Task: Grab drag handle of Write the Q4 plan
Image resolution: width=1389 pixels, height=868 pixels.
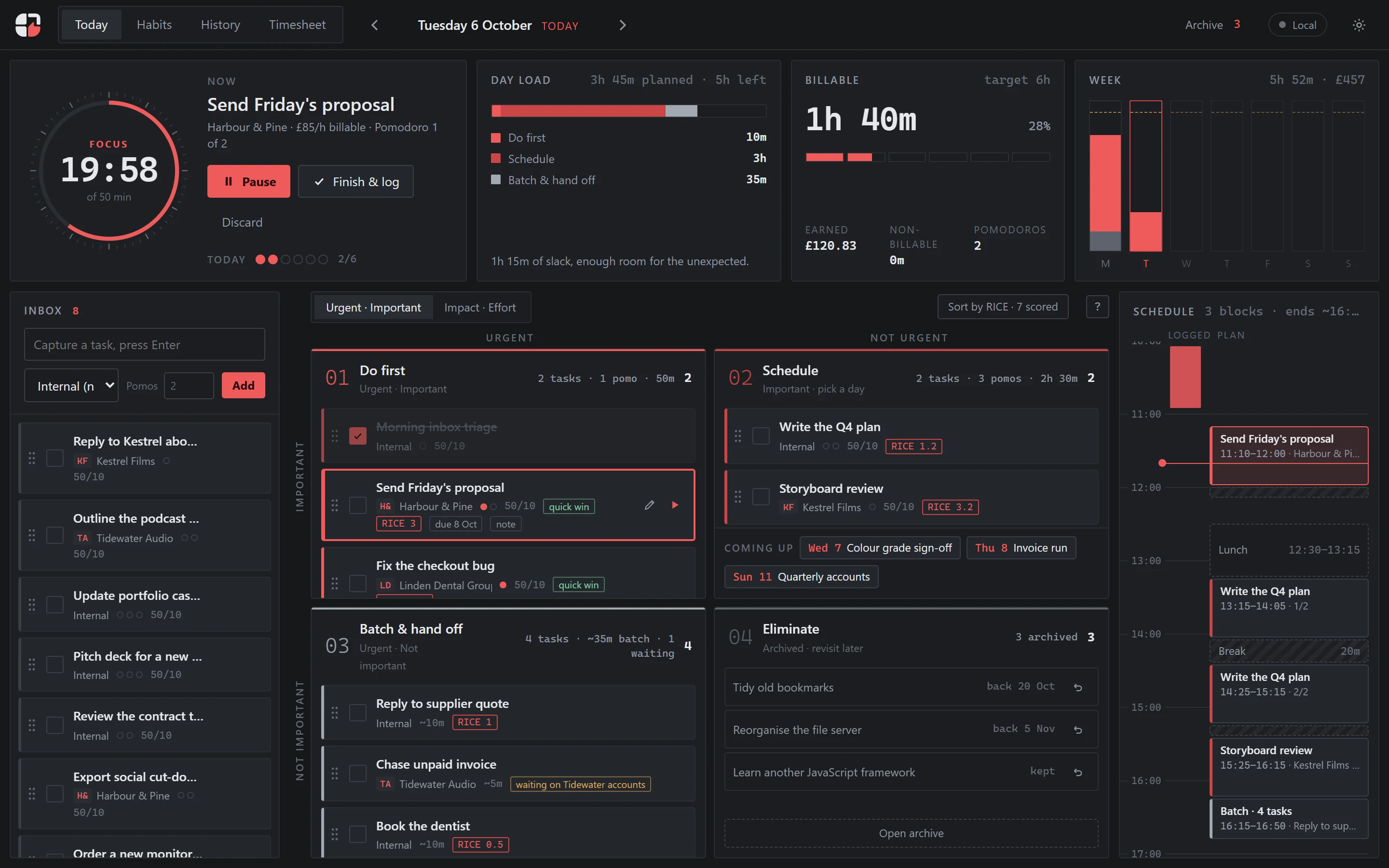Action: (x=737, y=436)
